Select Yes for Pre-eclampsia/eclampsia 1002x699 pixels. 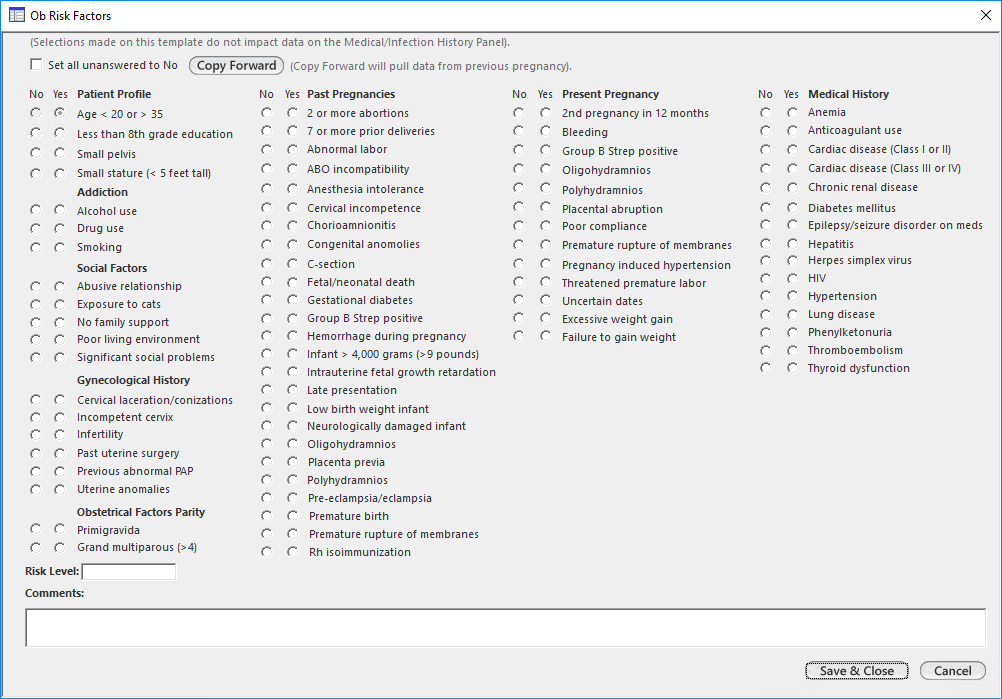coord(292,498)
